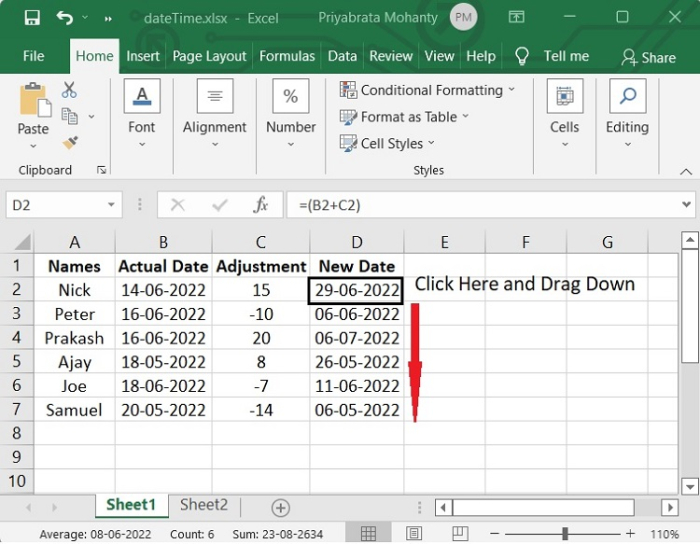Viewport: 700px width, 544px height.
Task: Click the Save icon in title bar
Action: pyautogui.click(x=31, y=18)
